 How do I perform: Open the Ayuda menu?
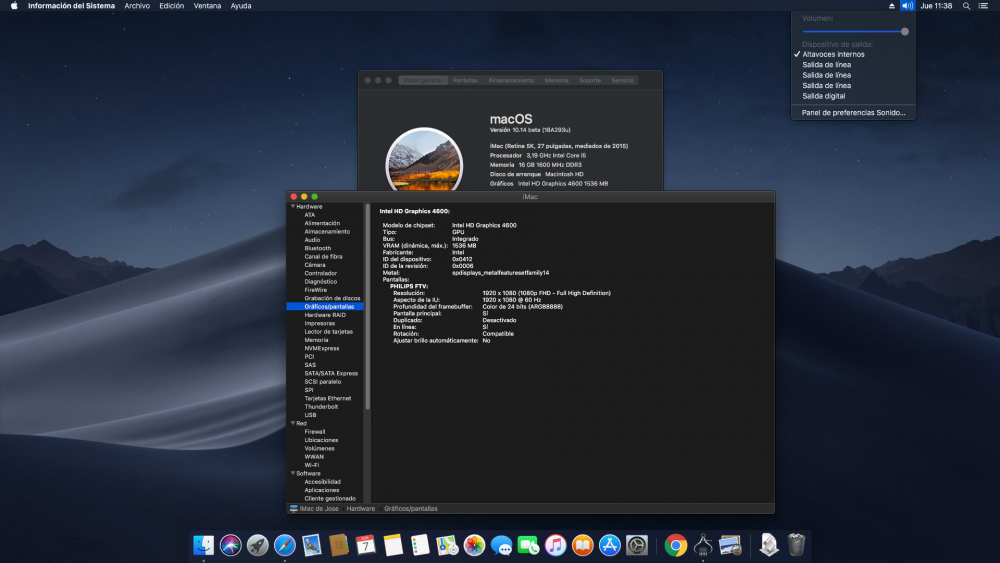pos(241,6)
